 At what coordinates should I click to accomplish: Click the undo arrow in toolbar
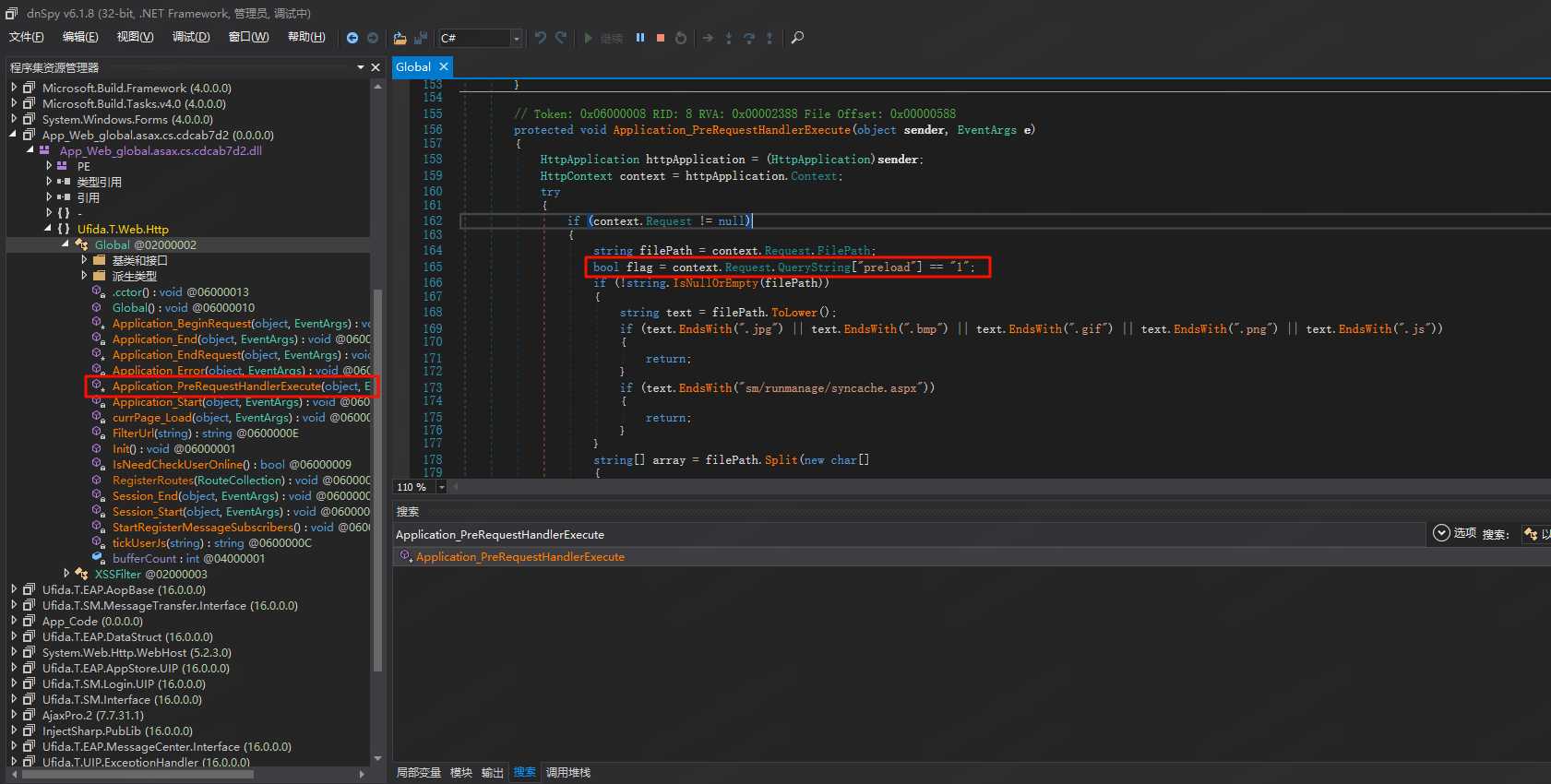(541, 38)
